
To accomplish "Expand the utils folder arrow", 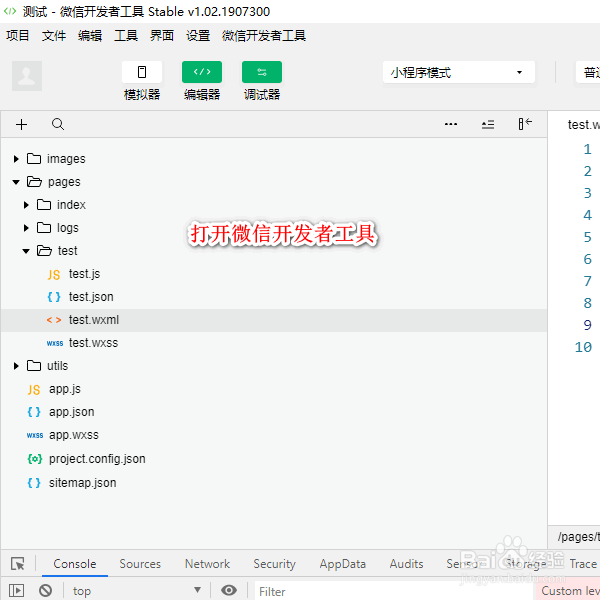I will (x=16, y=366).
